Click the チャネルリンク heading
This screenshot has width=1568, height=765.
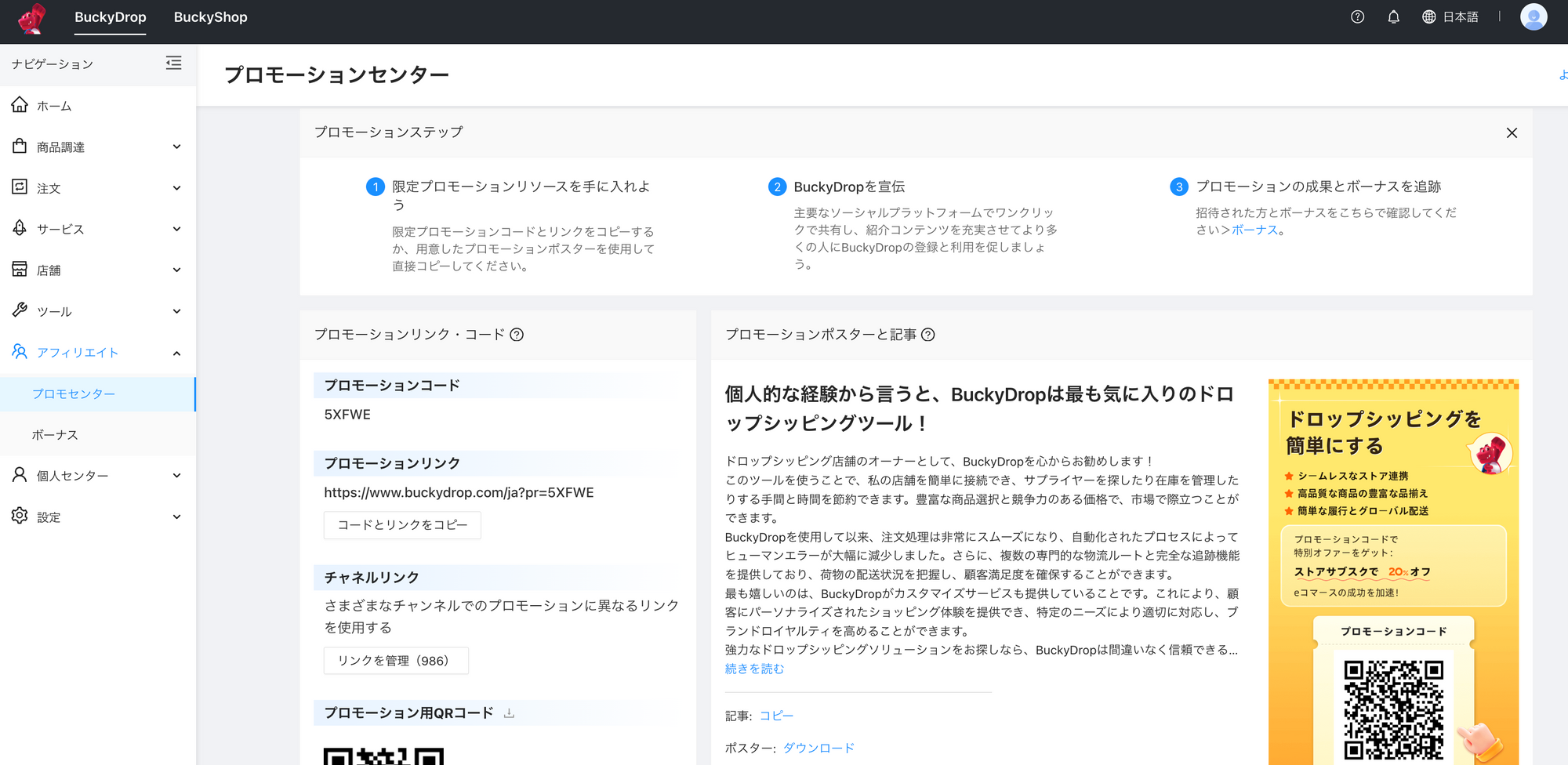coord(372,578)
